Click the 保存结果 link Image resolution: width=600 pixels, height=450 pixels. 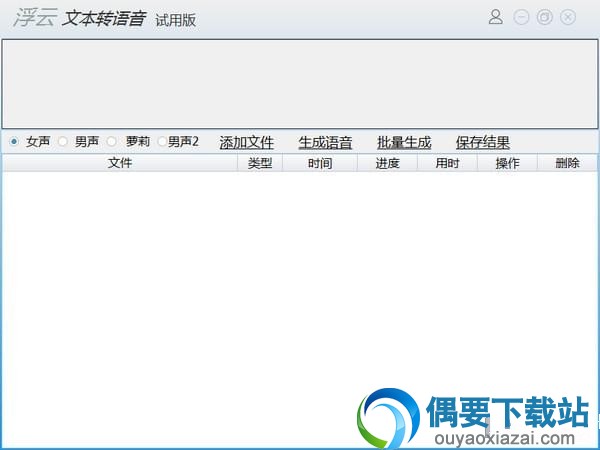click(483, 143)
